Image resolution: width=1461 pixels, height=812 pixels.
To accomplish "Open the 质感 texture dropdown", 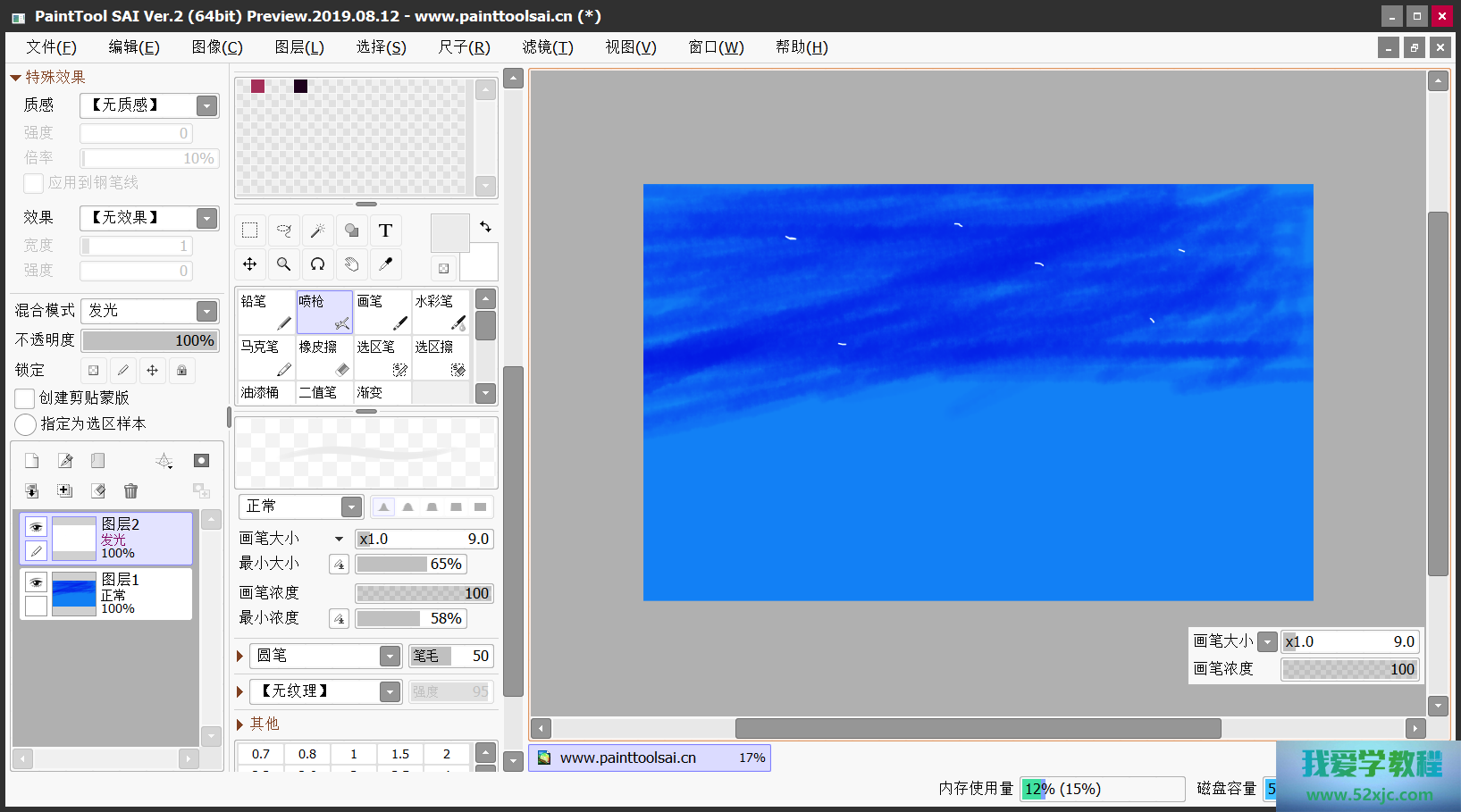I will [206, 105].
